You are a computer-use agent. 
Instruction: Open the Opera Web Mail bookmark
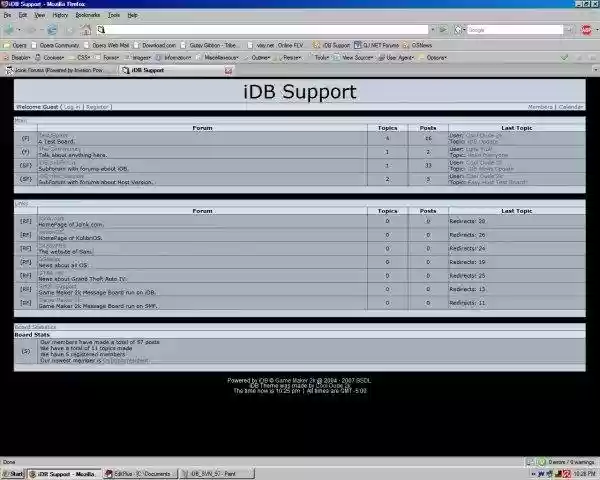coord(106,45)
